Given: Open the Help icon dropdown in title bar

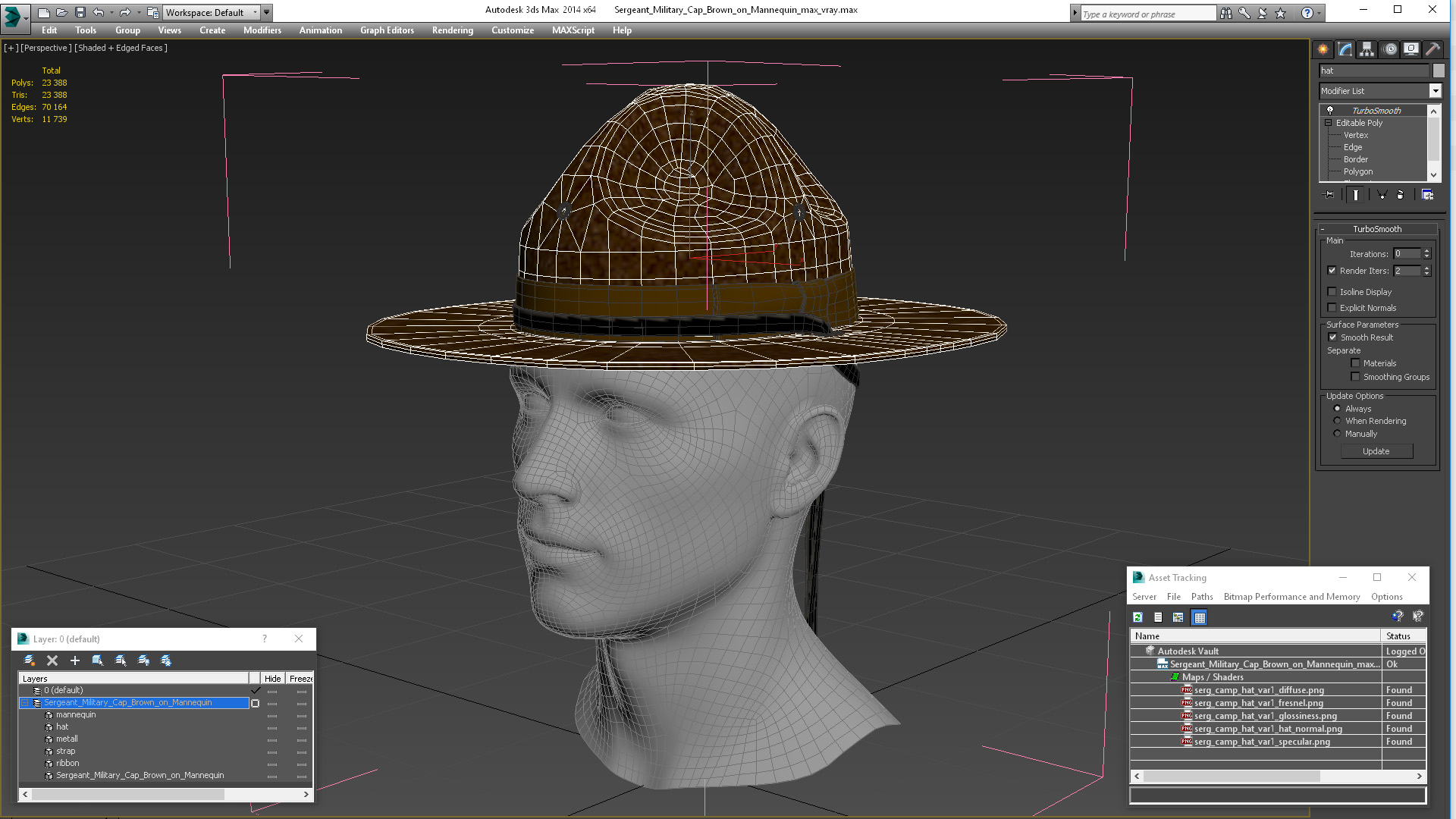Looking at the screenshot, I should (x=1319, y=13).
